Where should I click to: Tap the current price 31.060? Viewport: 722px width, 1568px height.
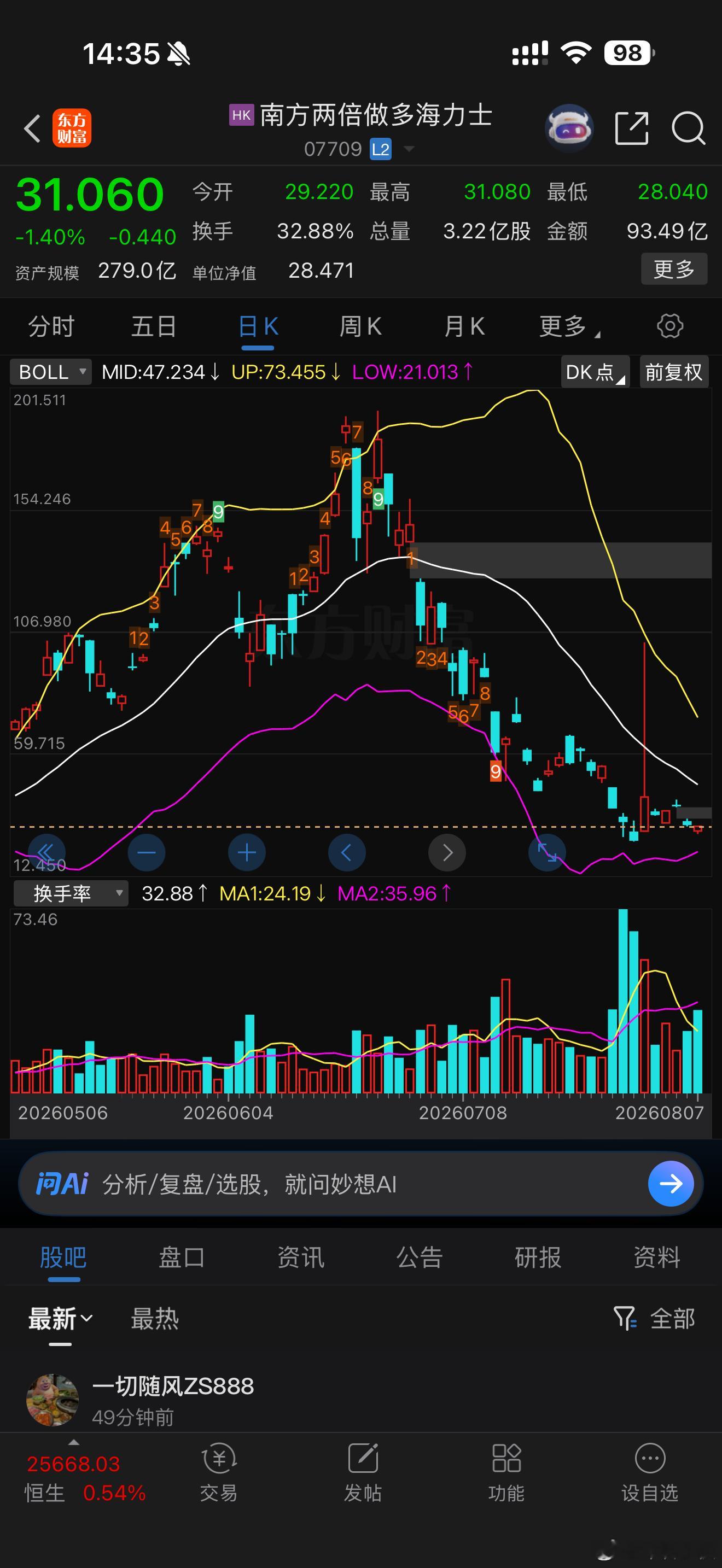click(90, 194)
